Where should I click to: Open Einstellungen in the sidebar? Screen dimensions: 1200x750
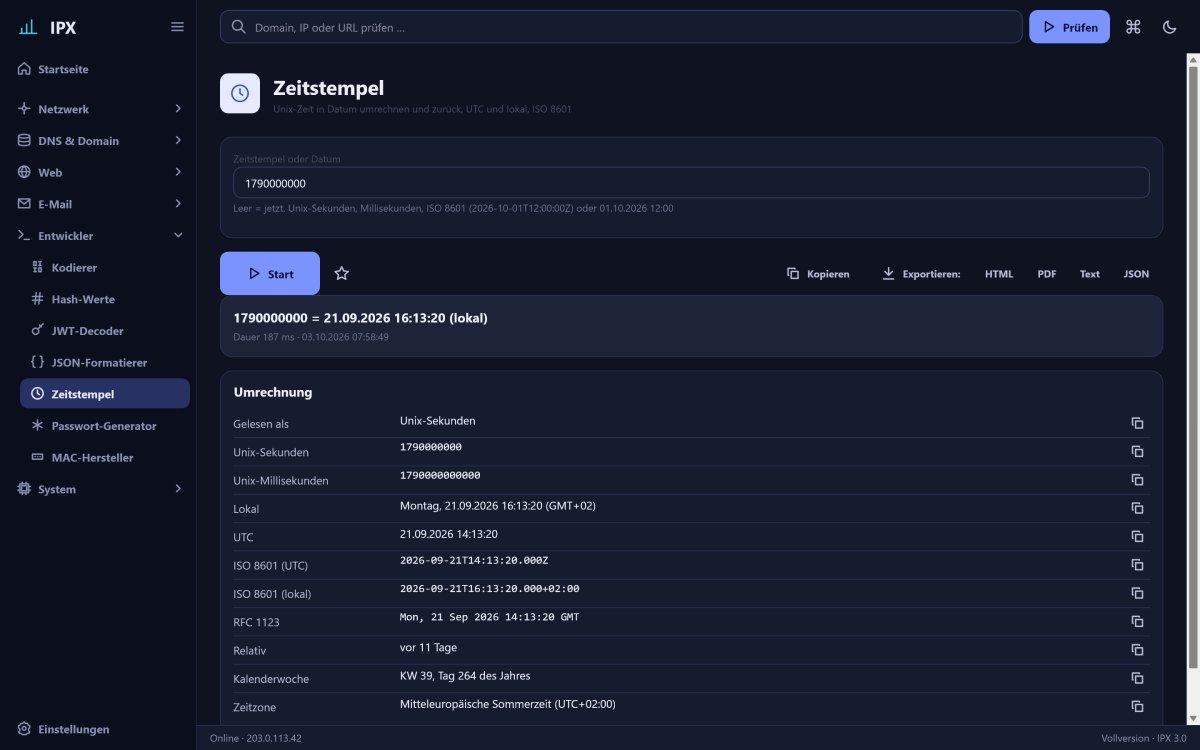(104, 729)
